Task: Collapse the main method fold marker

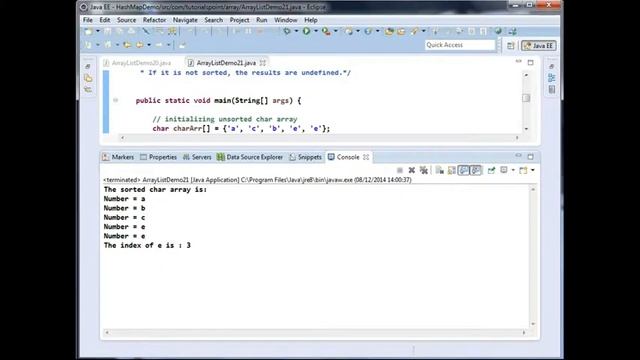Action: (x=116, y=100)
